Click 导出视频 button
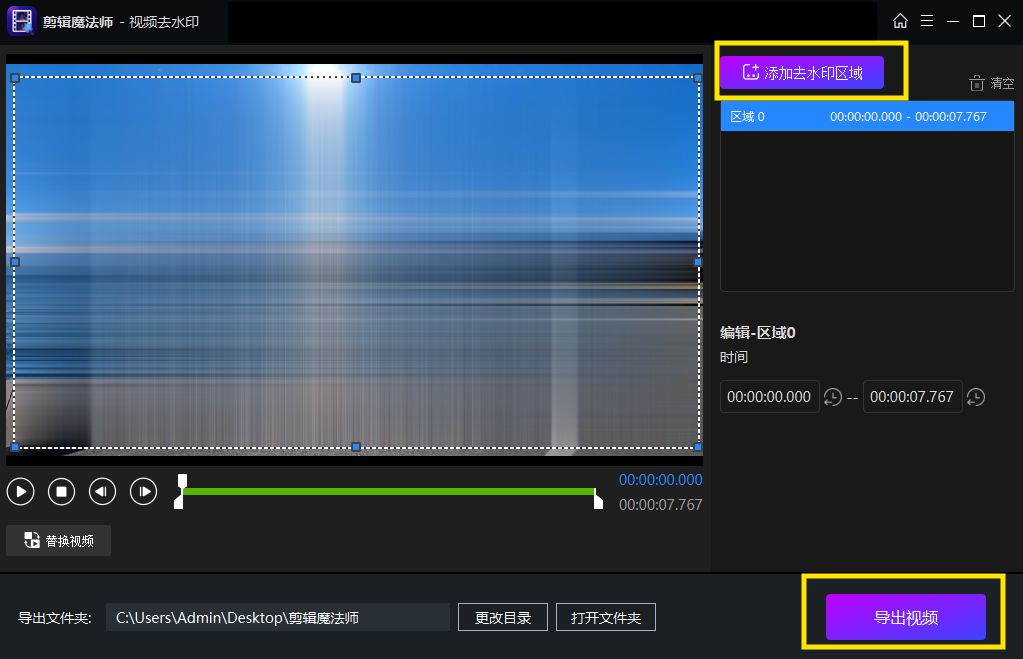 pos(906,617)
